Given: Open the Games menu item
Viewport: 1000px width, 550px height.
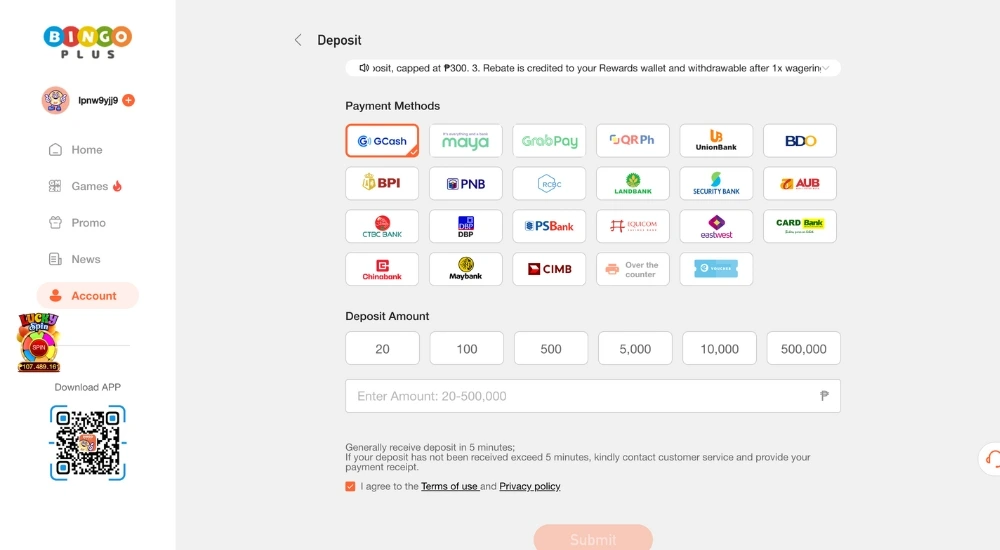Looking at the screenshot, I should click(87, 186).
